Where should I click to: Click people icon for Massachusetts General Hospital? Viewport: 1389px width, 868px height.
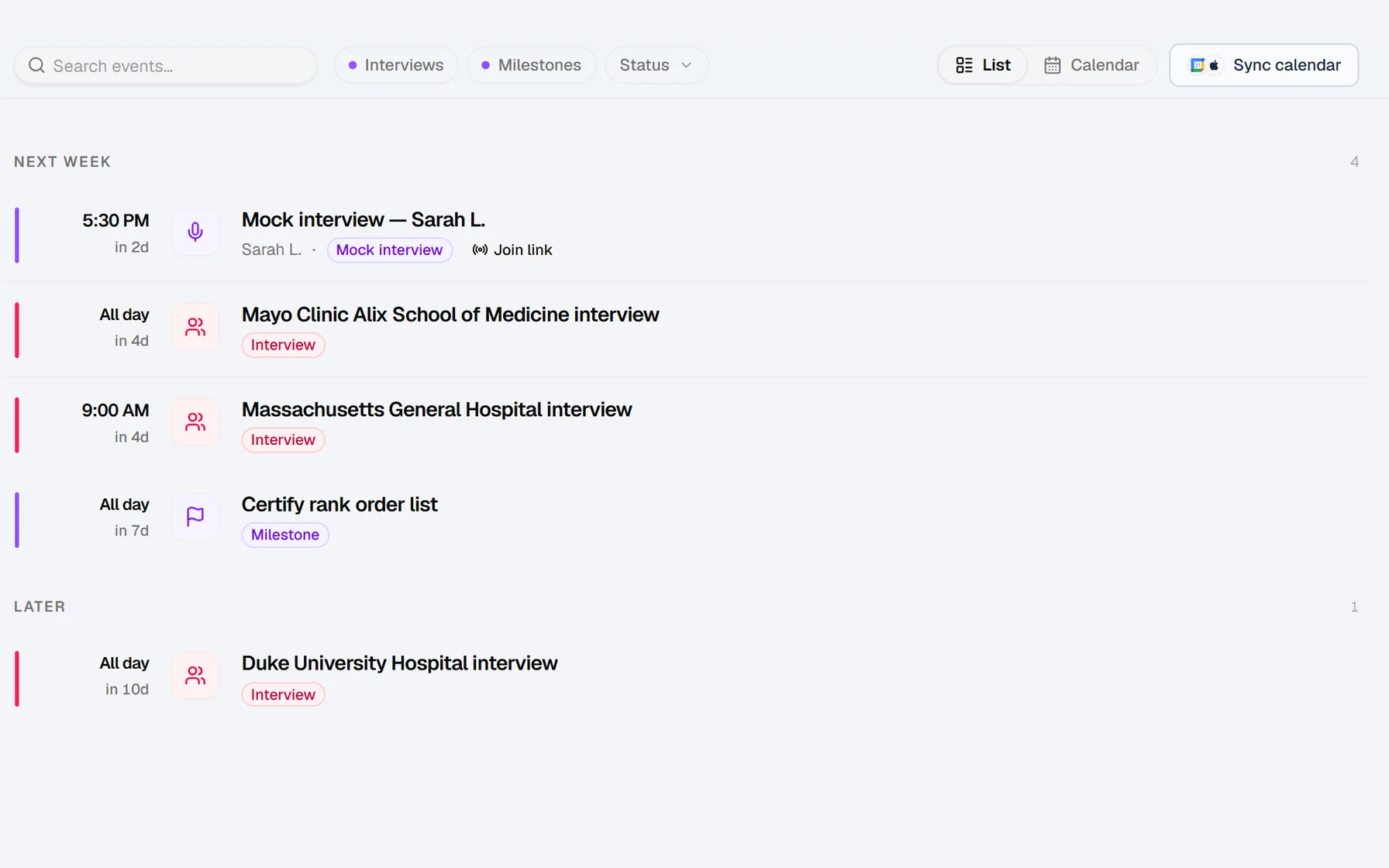(195, 422)
